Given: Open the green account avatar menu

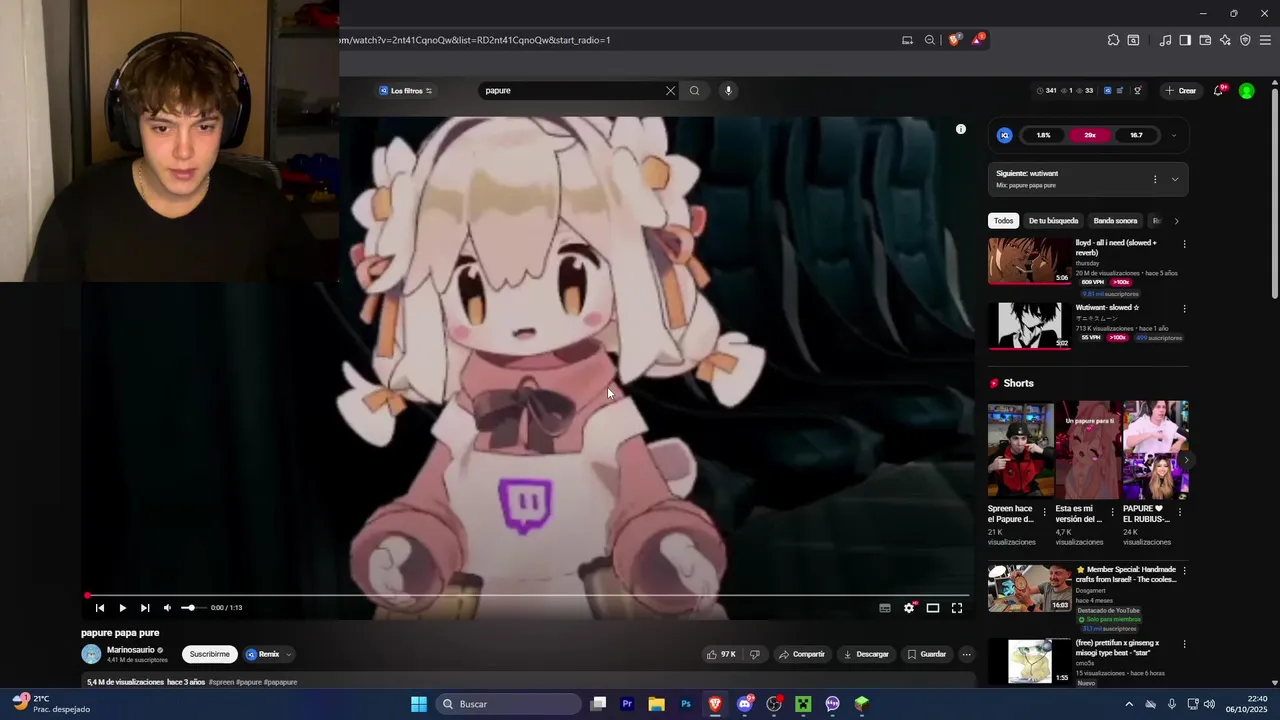Looking at the screenshot, I should [x=1246, y=91].
